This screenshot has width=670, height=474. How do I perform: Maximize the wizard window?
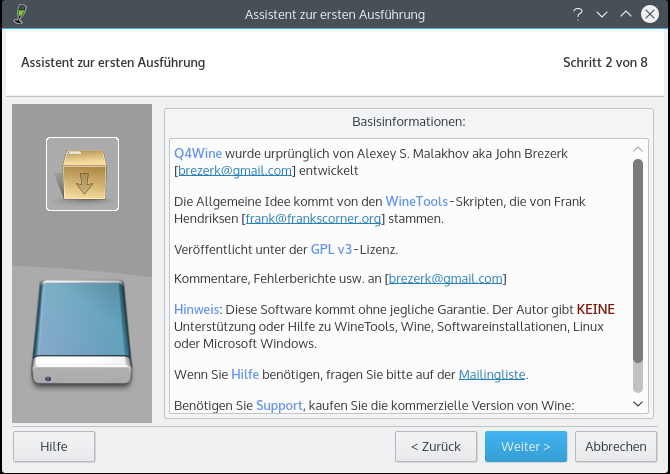[625, 14]
